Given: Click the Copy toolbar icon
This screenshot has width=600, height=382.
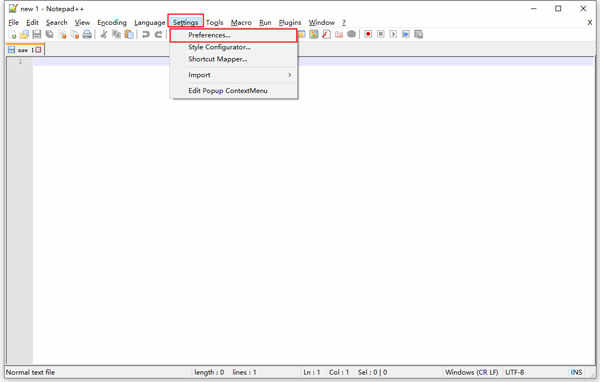Looking at the screenshot, I should coord(116,35).
